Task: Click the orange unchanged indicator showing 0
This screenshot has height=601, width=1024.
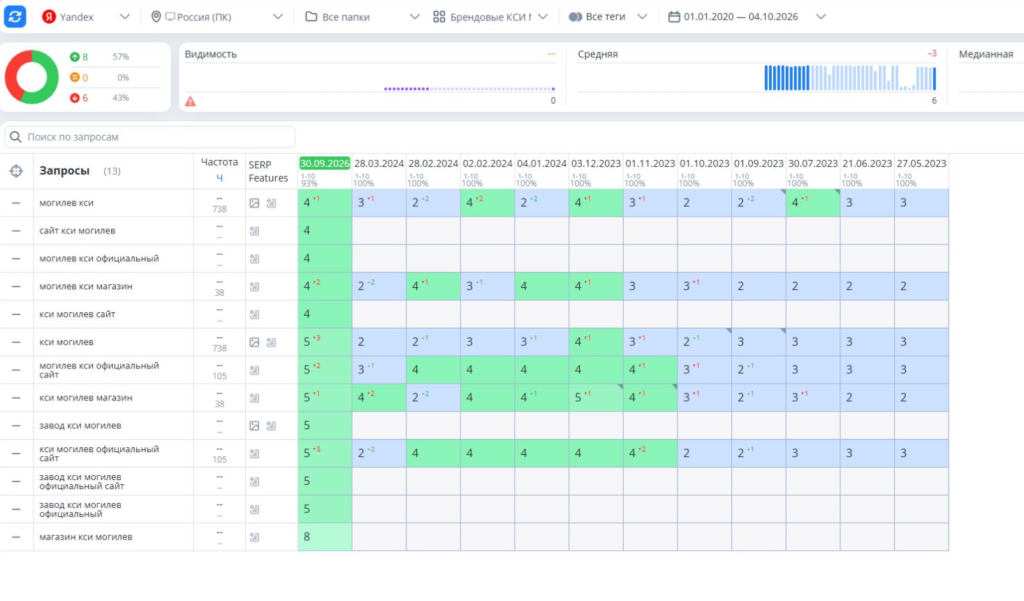Action: (x=74, y=78)
